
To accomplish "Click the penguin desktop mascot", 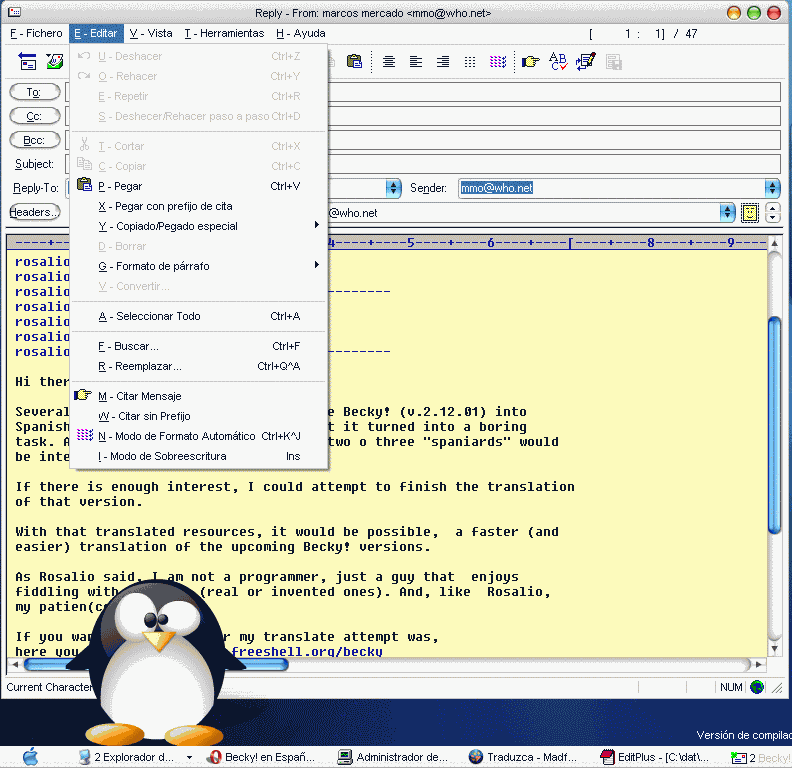I will coord(157,662).
